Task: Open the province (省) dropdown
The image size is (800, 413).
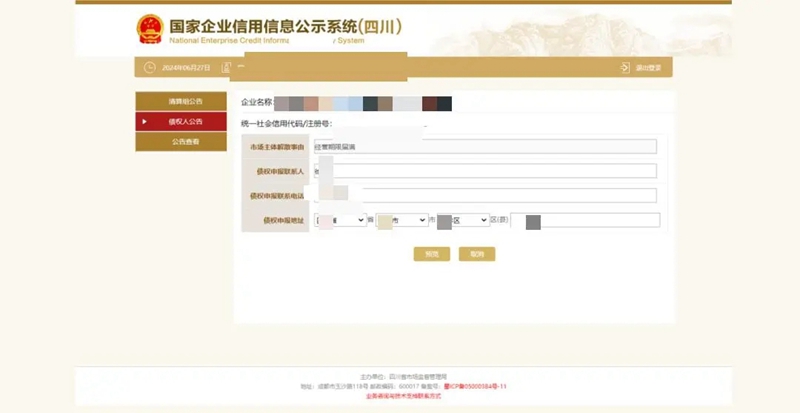Action: click(340, 220)
